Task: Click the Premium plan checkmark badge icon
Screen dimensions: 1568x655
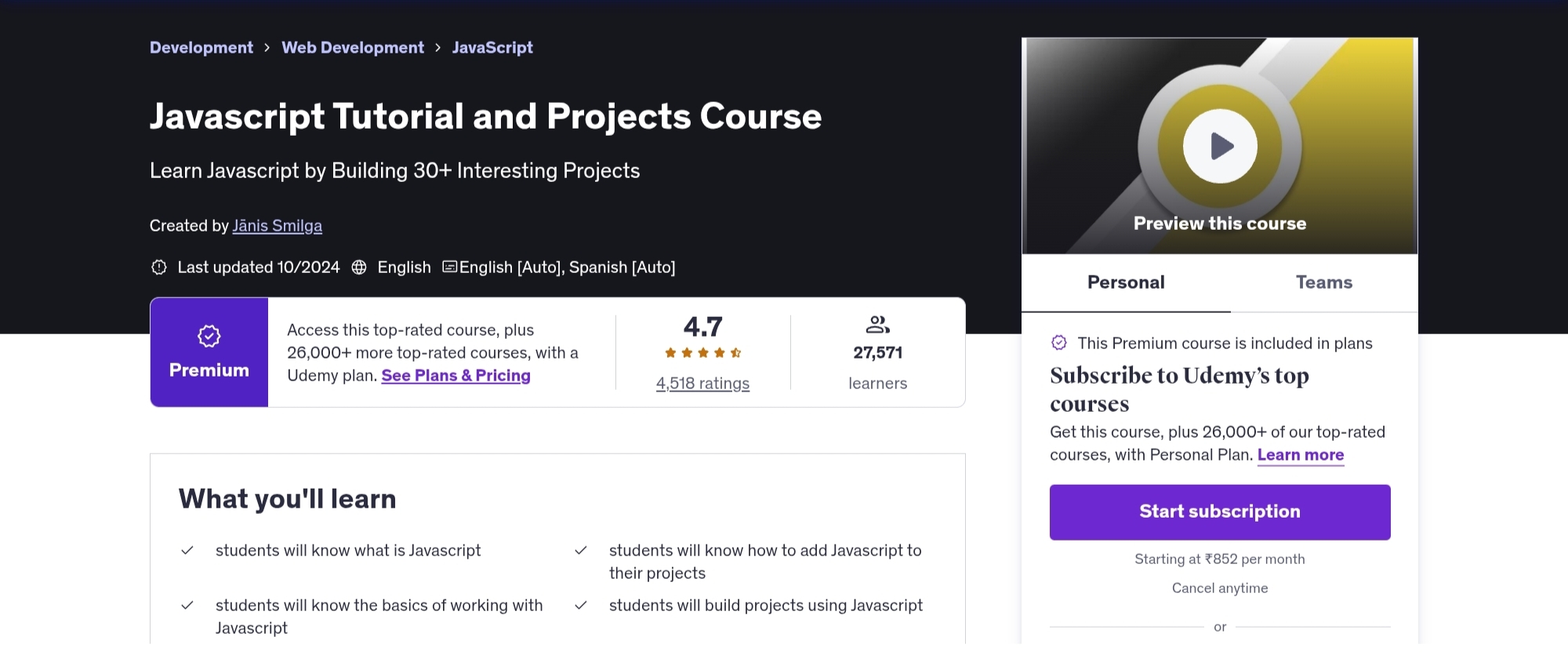Action: point(1060,343)
